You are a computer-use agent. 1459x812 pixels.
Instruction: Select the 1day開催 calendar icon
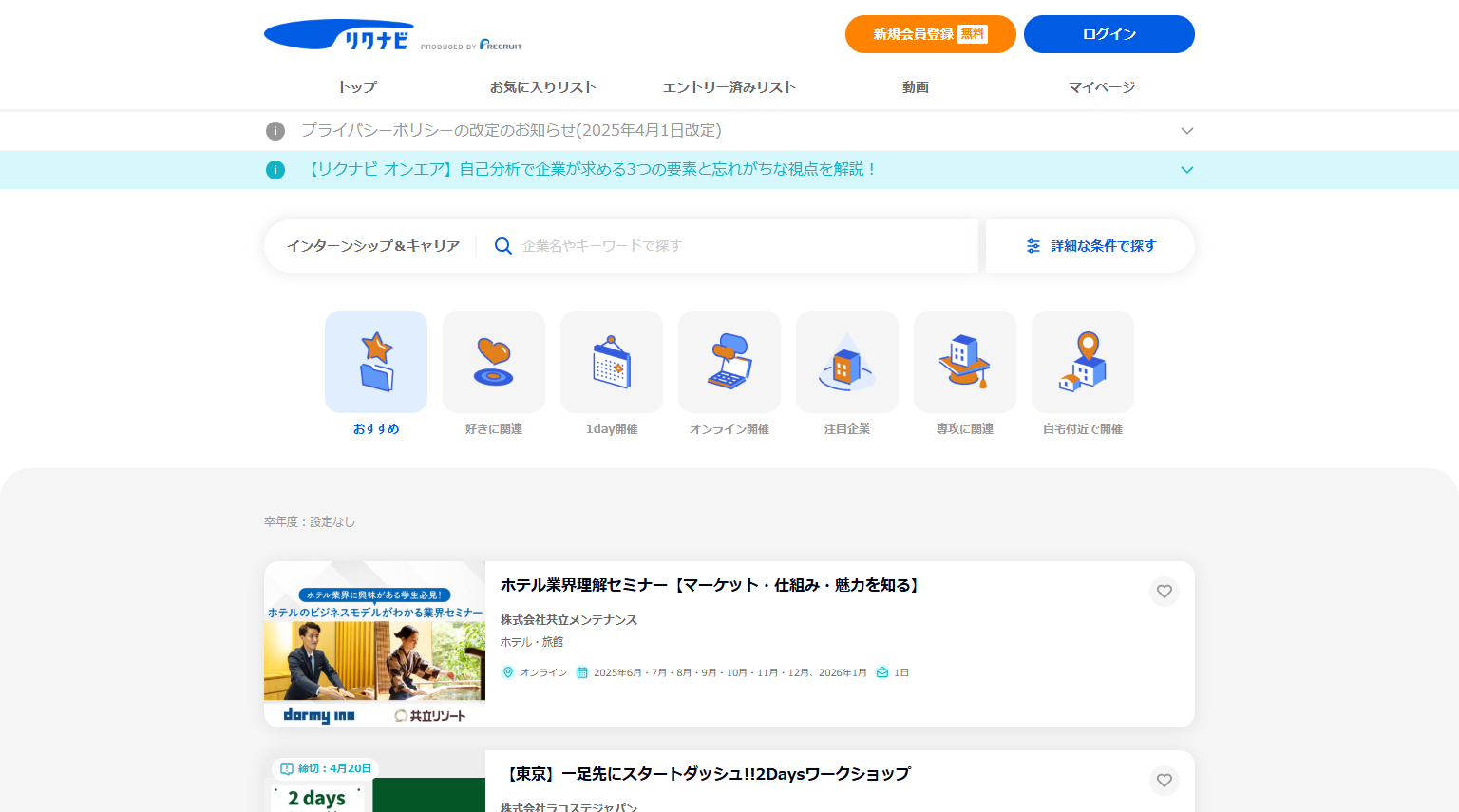pyautogui.click(x=612, y=362)
